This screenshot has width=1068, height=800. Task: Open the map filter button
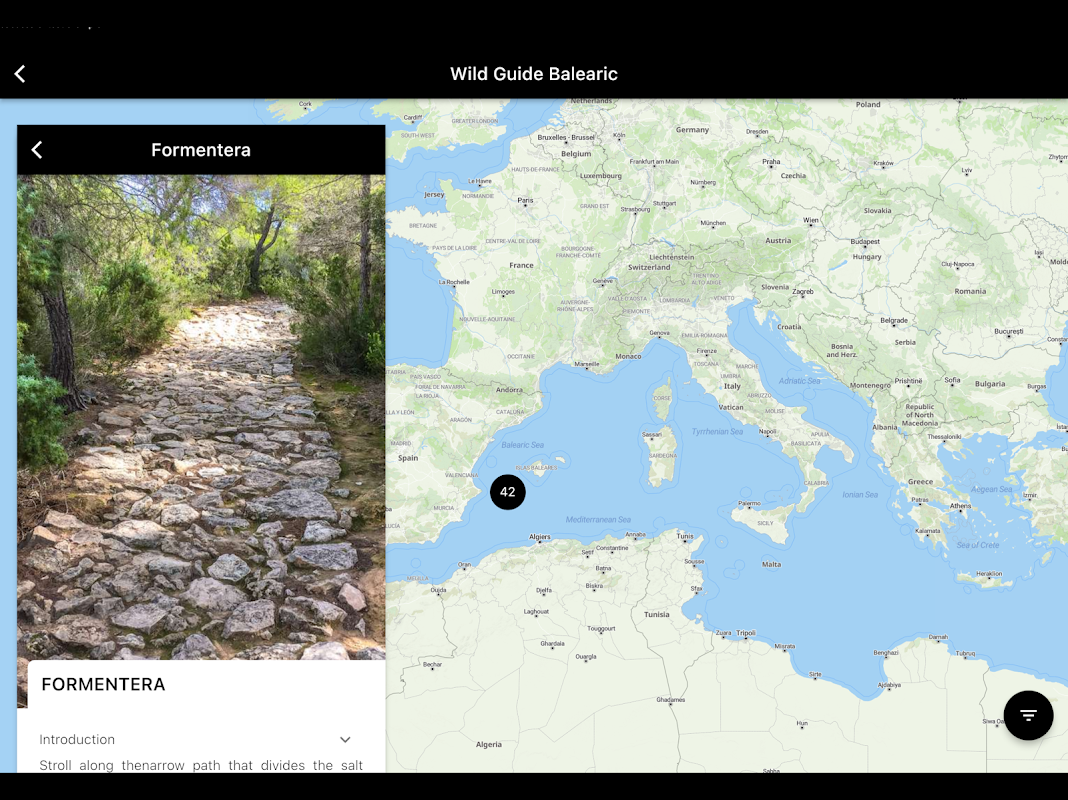1028,715
